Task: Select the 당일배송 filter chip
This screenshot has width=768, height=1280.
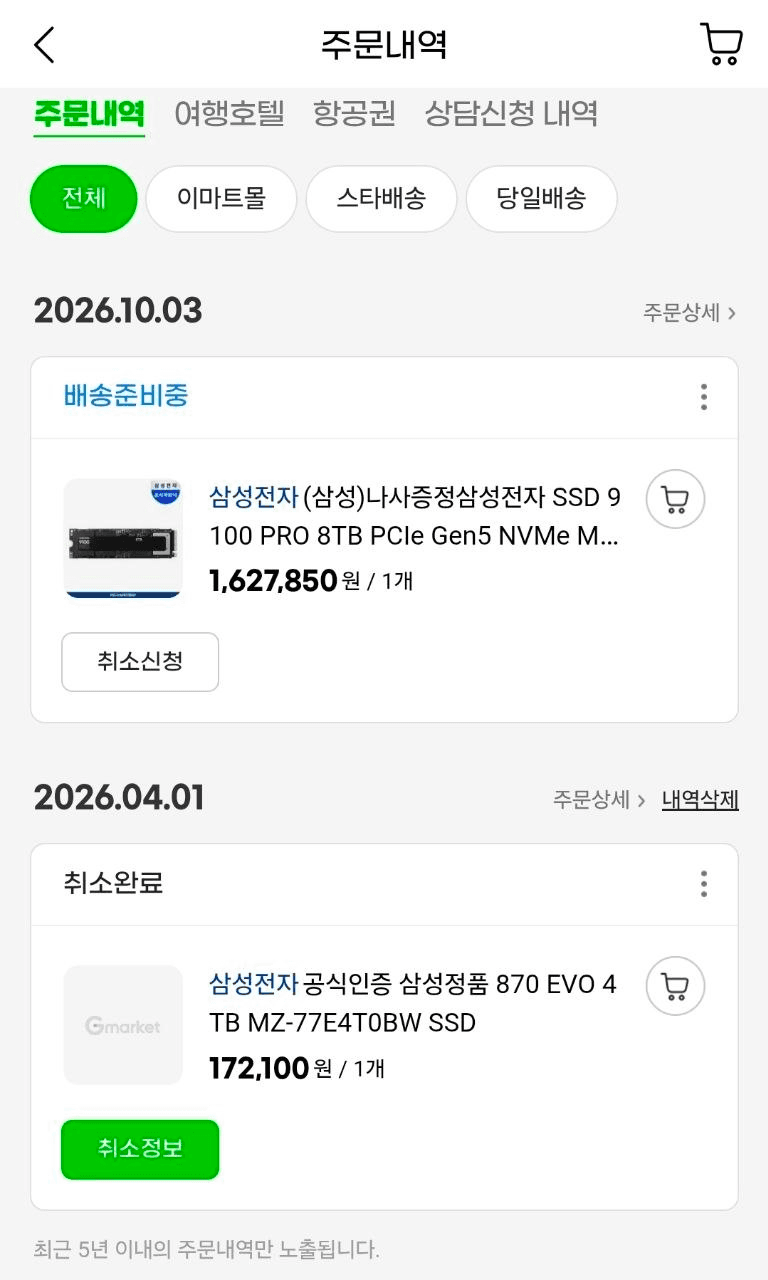Action: (541, 199)
